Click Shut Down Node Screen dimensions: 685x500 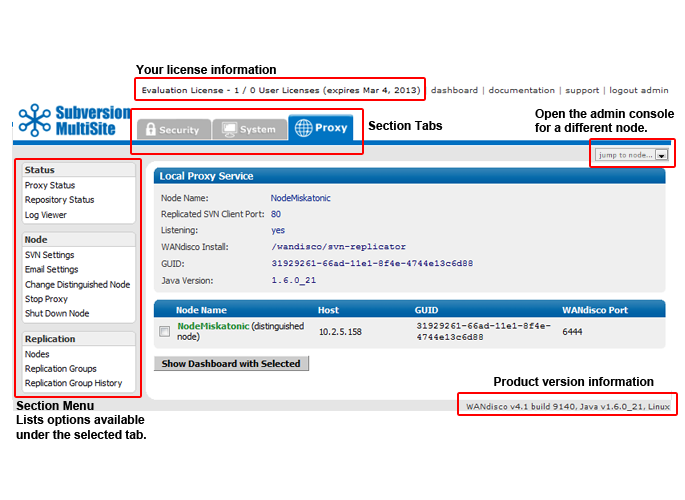[x=57, y=314]
